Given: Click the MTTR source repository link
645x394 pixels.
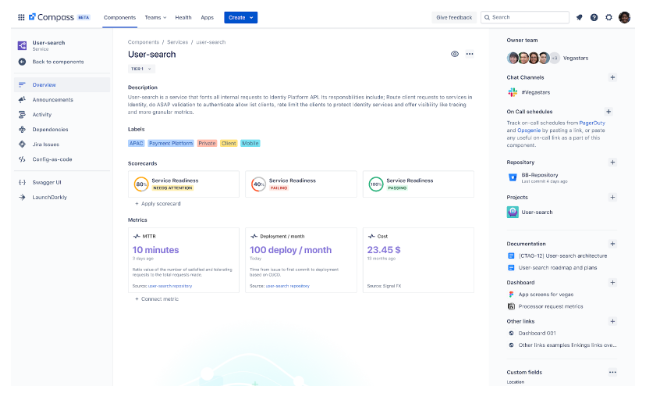Looking at the screenshot, I should [170, 286].
